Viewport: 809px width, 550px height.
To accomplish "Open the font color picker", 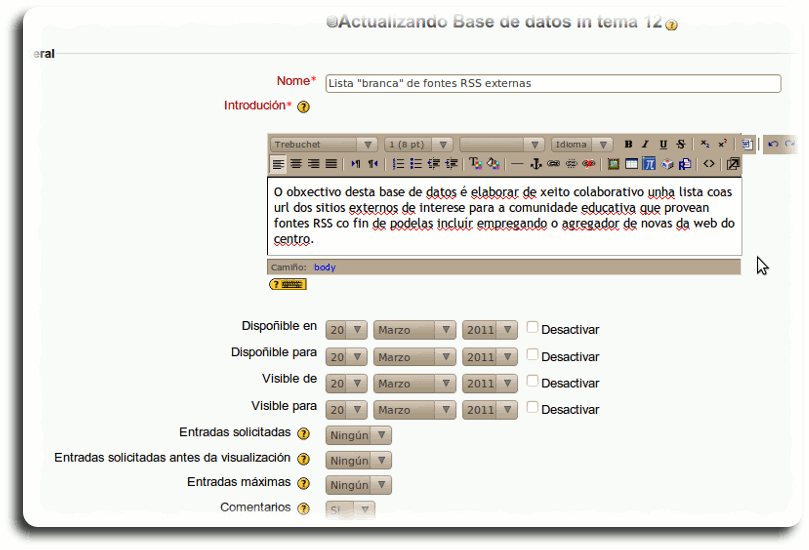I will tap(475, 164).
